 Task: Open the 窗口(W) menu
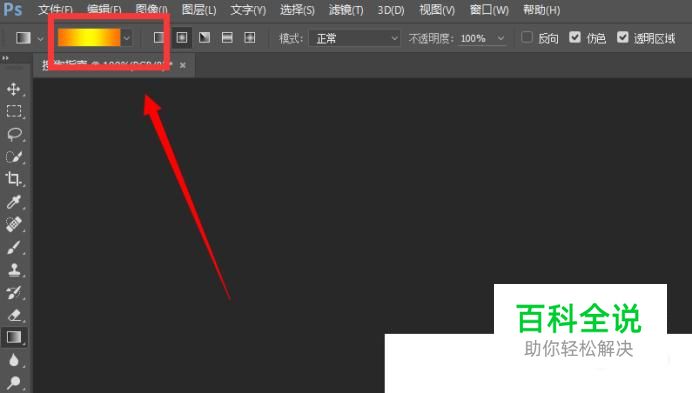coord(489,10)
